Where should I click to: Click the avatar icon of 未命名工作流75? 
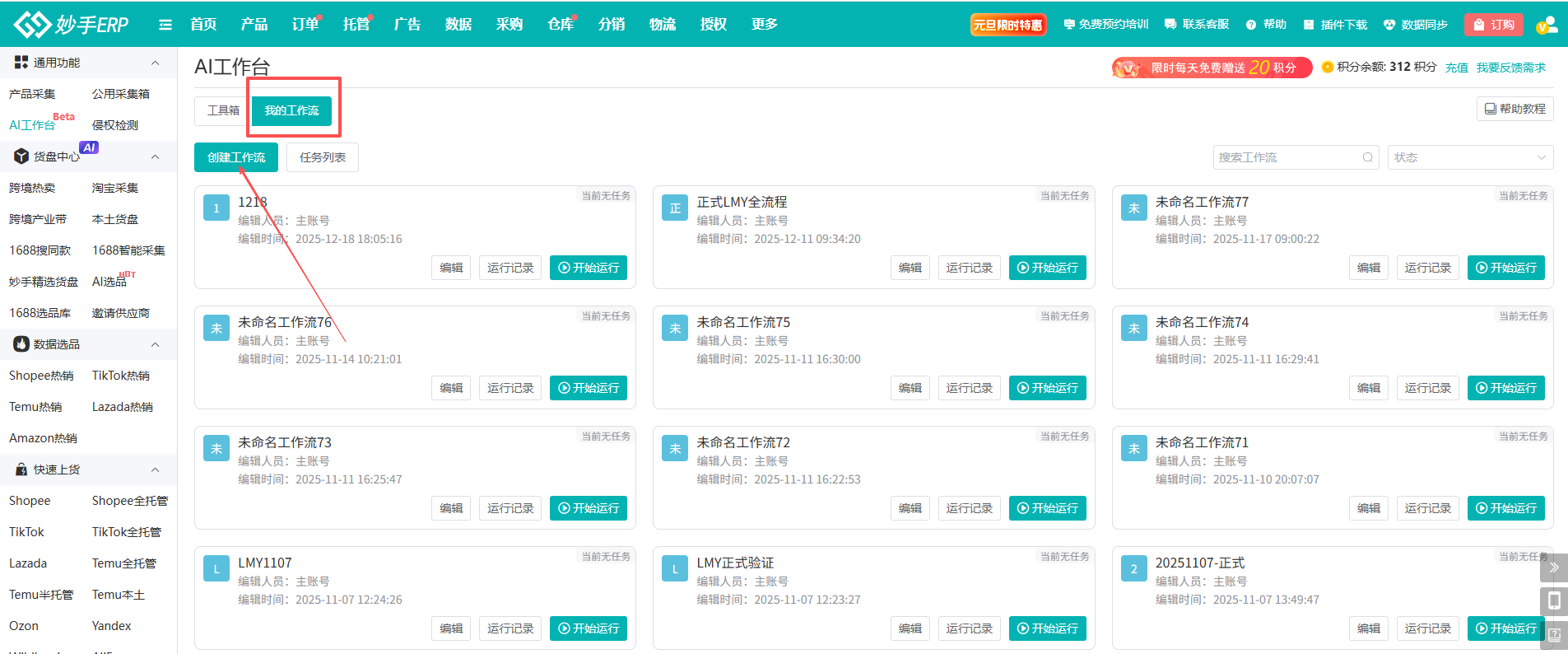point(675,329)
